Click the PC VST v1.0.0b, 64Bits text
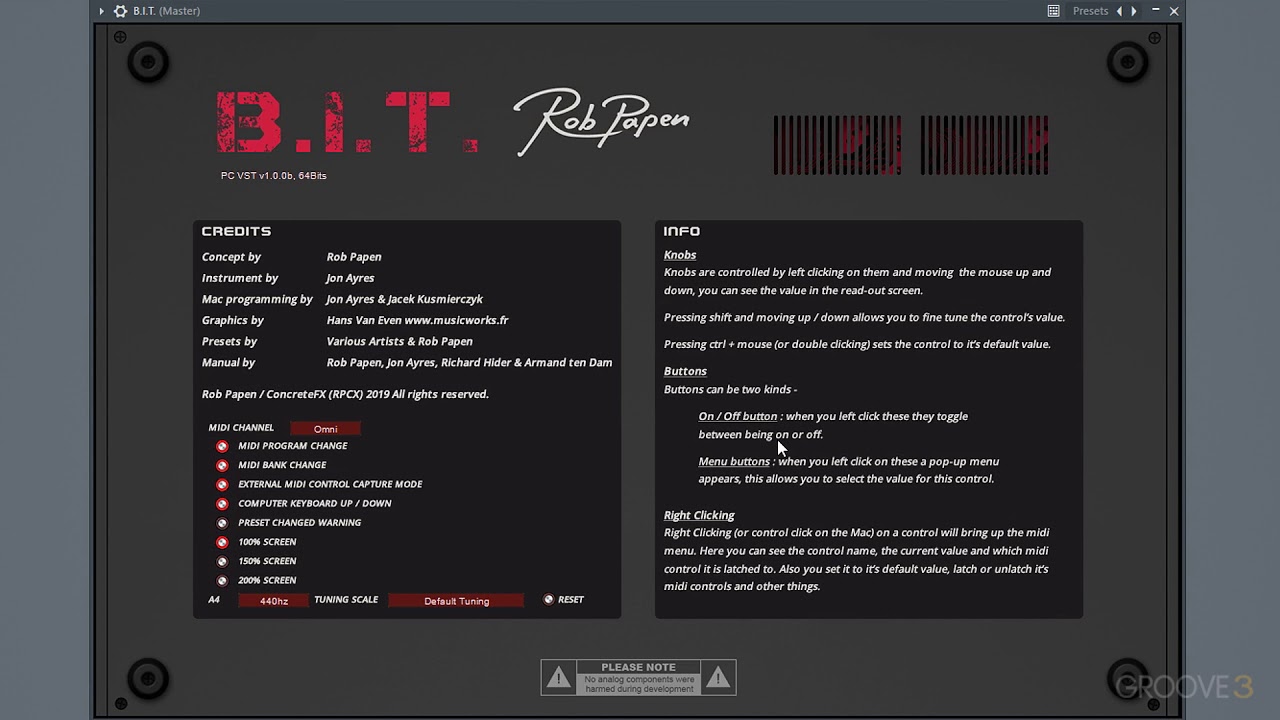1280x720 pixels. tap(274, 176)
